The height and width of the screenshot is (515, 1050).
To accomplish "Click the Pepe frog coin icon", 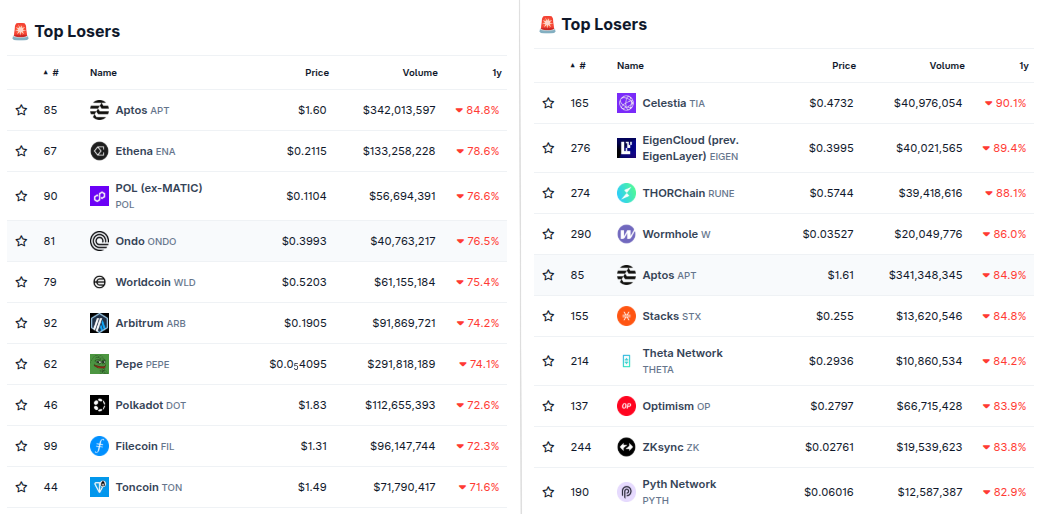I will click(99, 364).
